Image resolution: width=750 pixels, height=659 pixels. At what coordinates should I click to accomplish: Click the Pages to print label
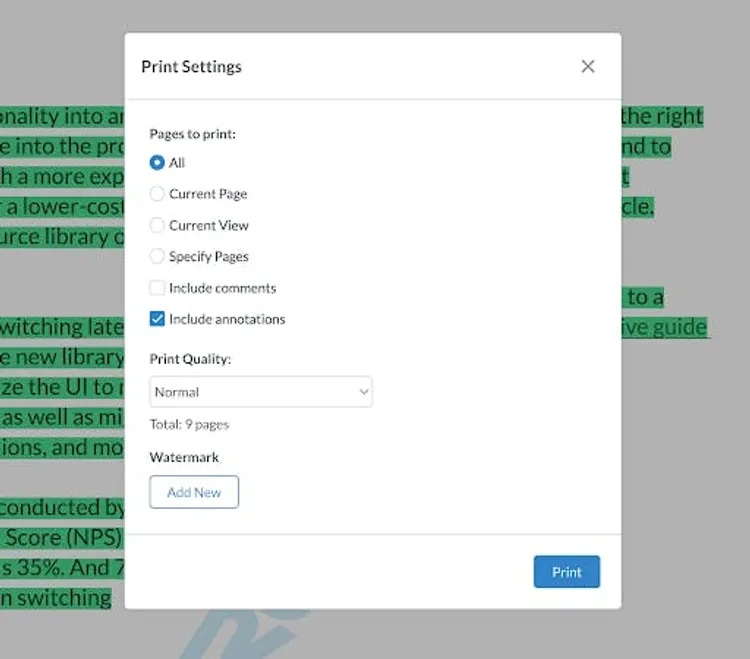coord(193,134)
